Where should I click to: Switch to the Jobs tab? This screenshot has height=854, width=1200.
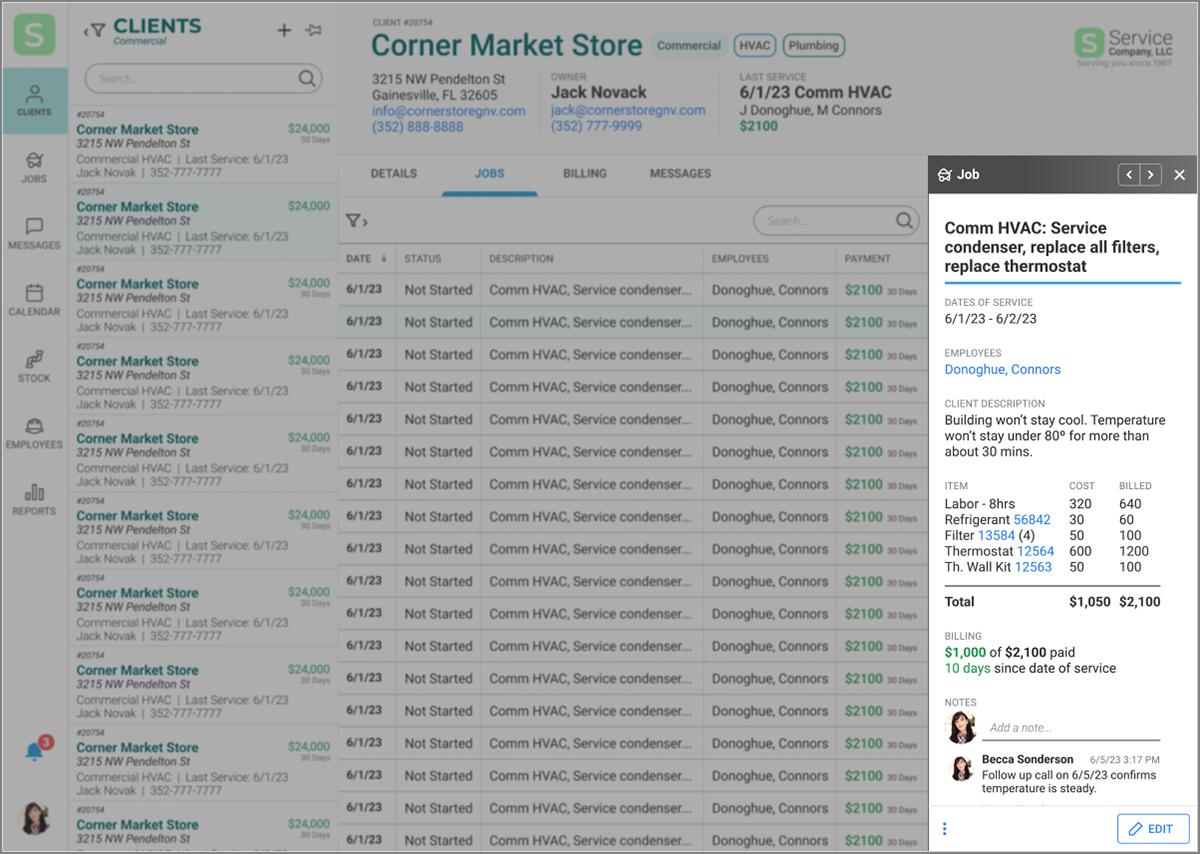pyautogui.click(x=490, y=174)
